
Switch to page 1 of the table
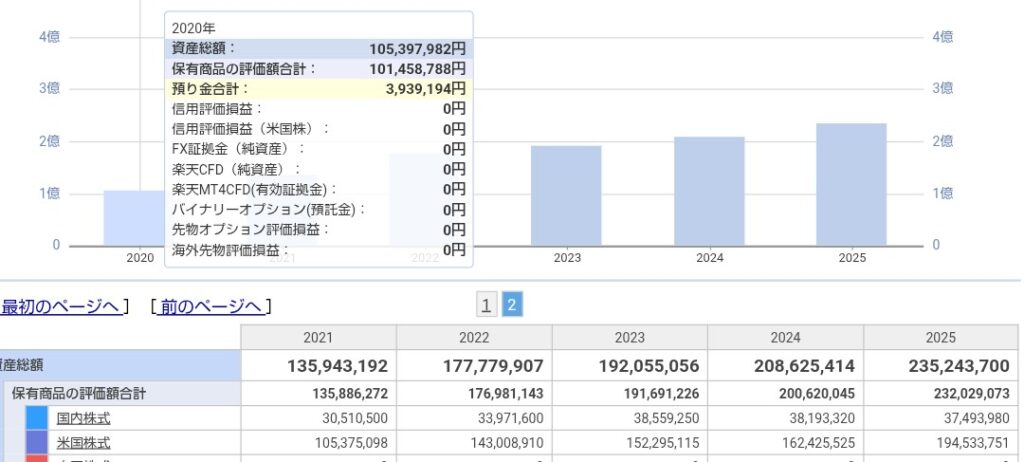[485, 306]
